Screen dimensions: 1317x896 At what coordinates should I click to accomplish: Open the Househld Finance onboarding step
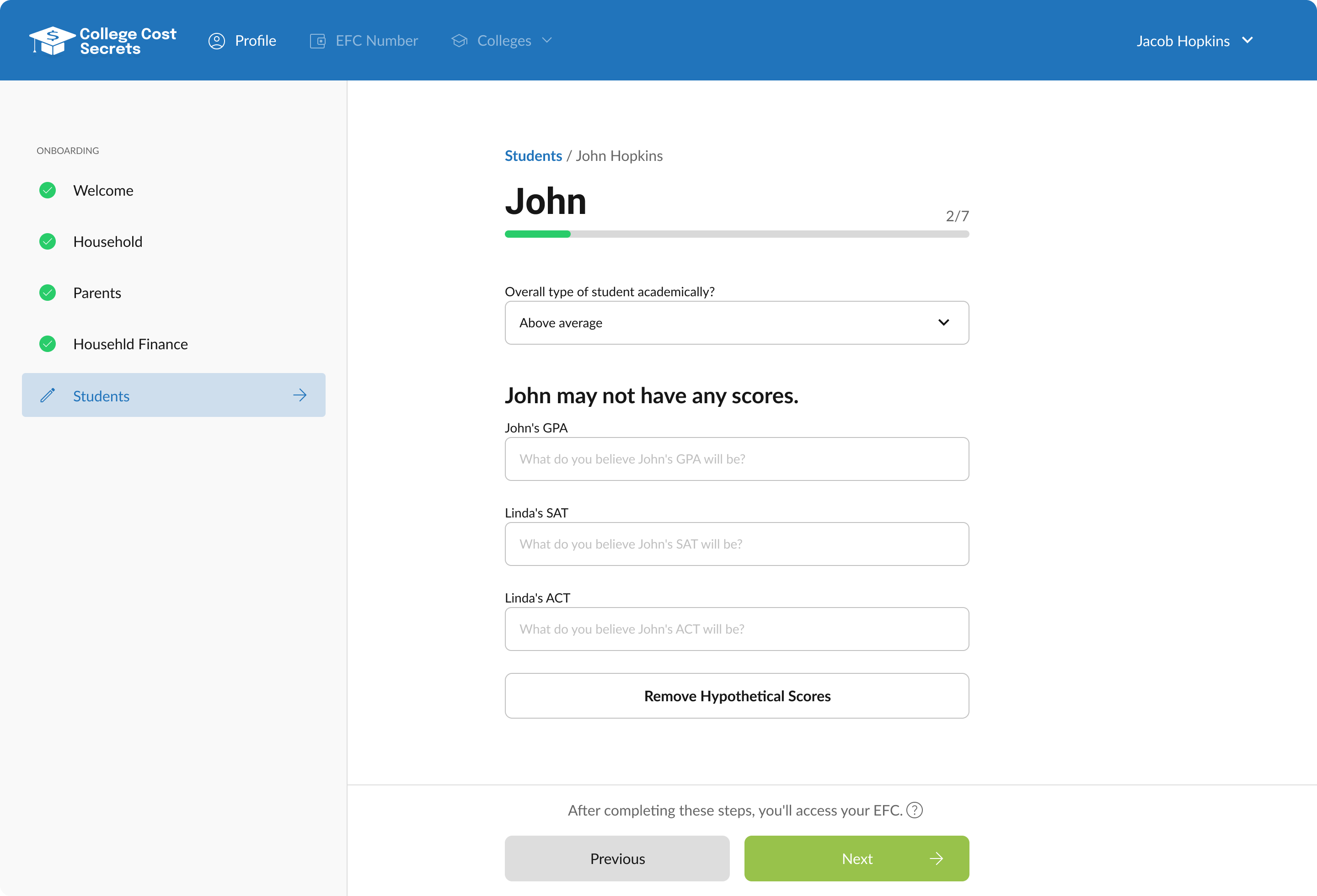tap(130, 344)
